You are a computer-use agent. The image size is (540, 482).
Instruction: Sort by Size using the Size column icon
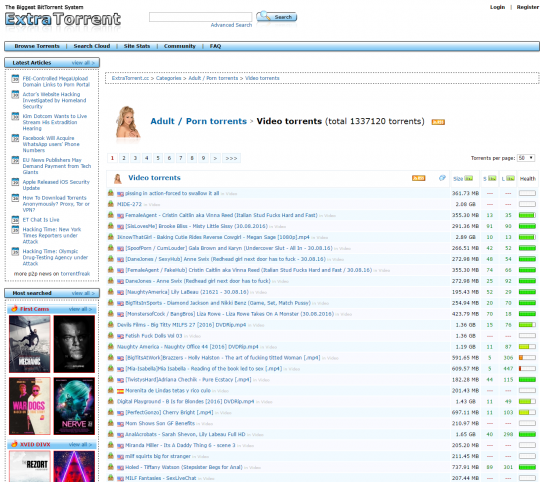pos(469,178)
